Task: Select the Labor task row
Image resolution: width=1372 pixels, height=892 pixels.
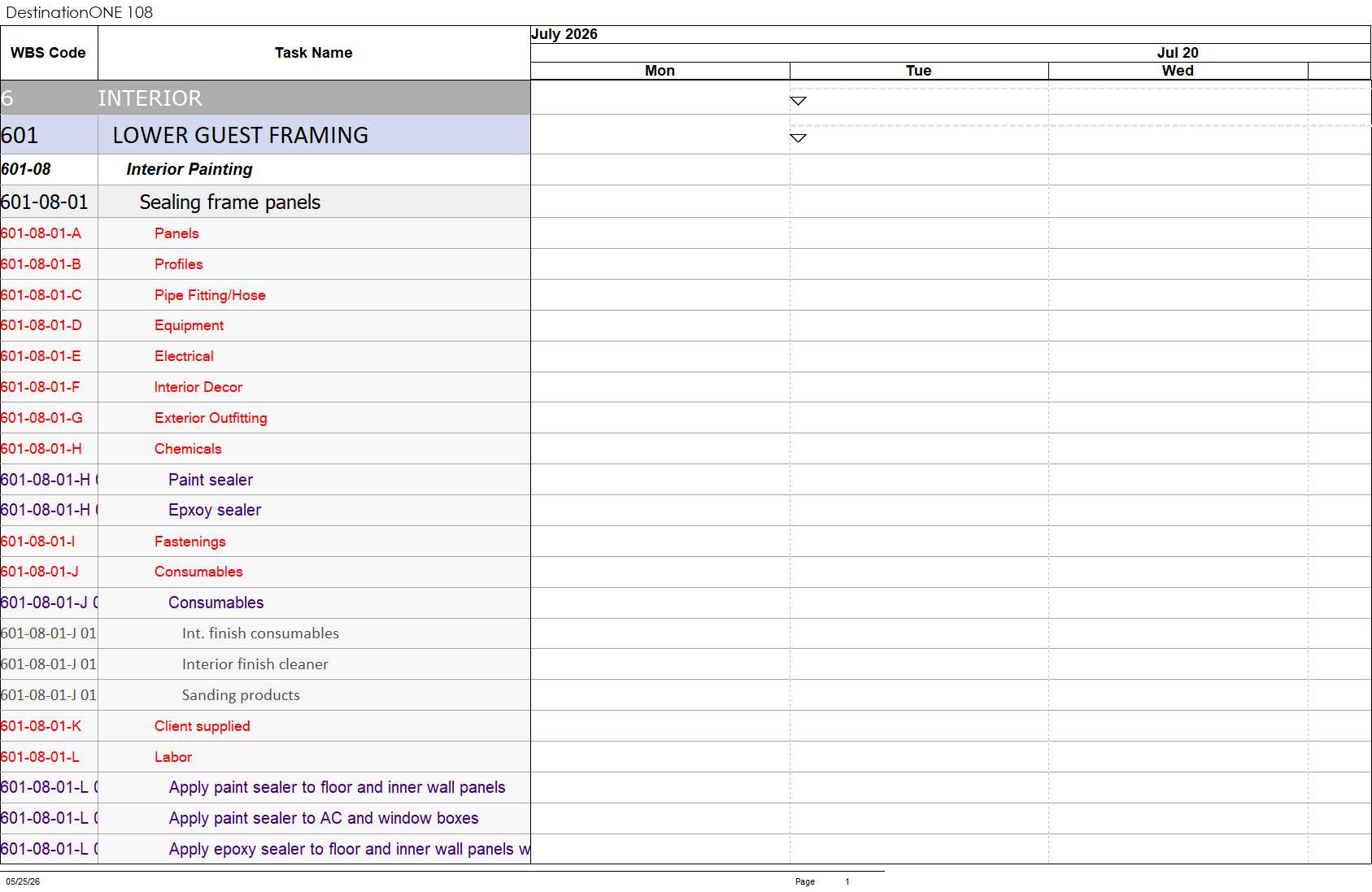Action: click(265, 757)
